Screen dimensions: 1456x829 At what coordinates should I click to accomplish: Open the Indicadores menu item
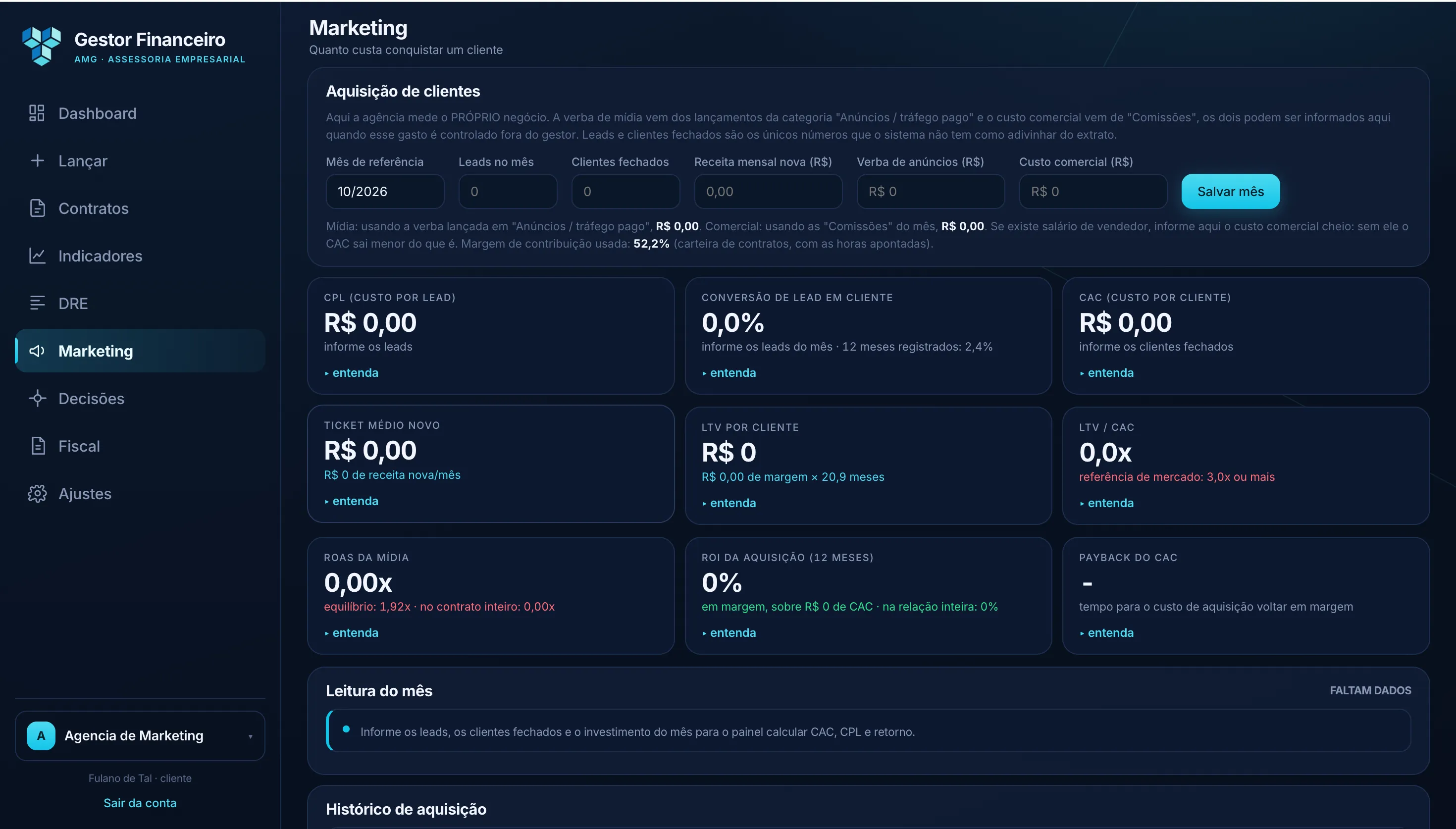[140, 256]
